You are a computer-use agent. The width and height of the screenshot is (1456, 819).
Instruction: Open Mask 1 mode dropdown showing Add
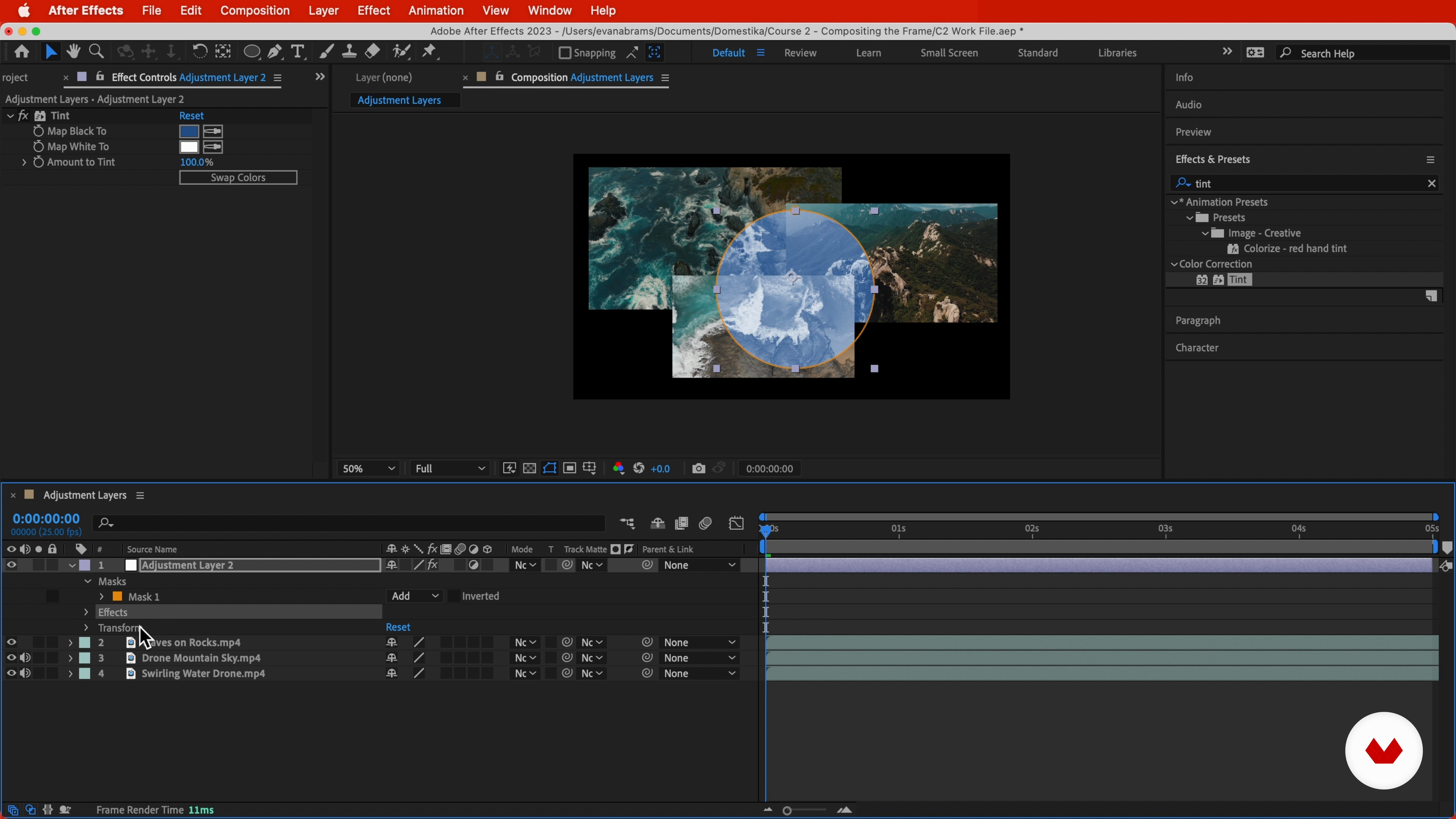[414, 596]
